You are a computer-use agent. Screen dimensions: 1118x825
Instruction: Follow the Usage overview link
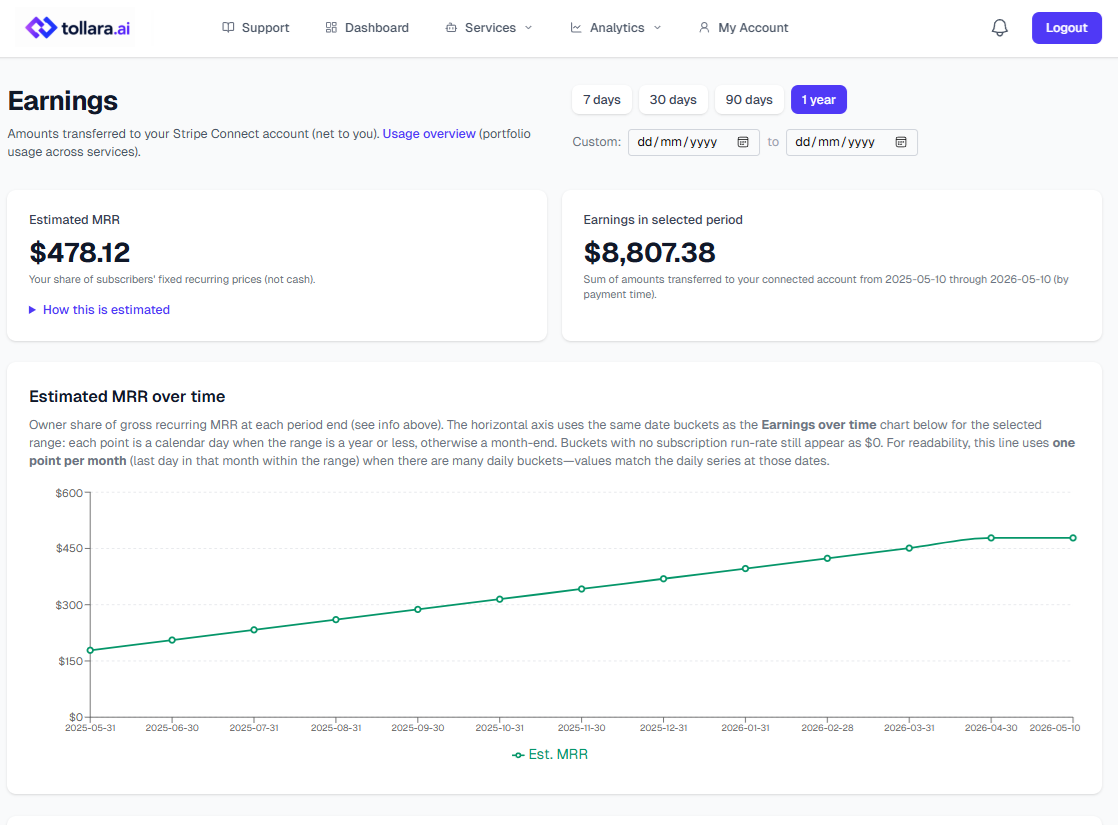pyautogui.click(x=429, y=133)
